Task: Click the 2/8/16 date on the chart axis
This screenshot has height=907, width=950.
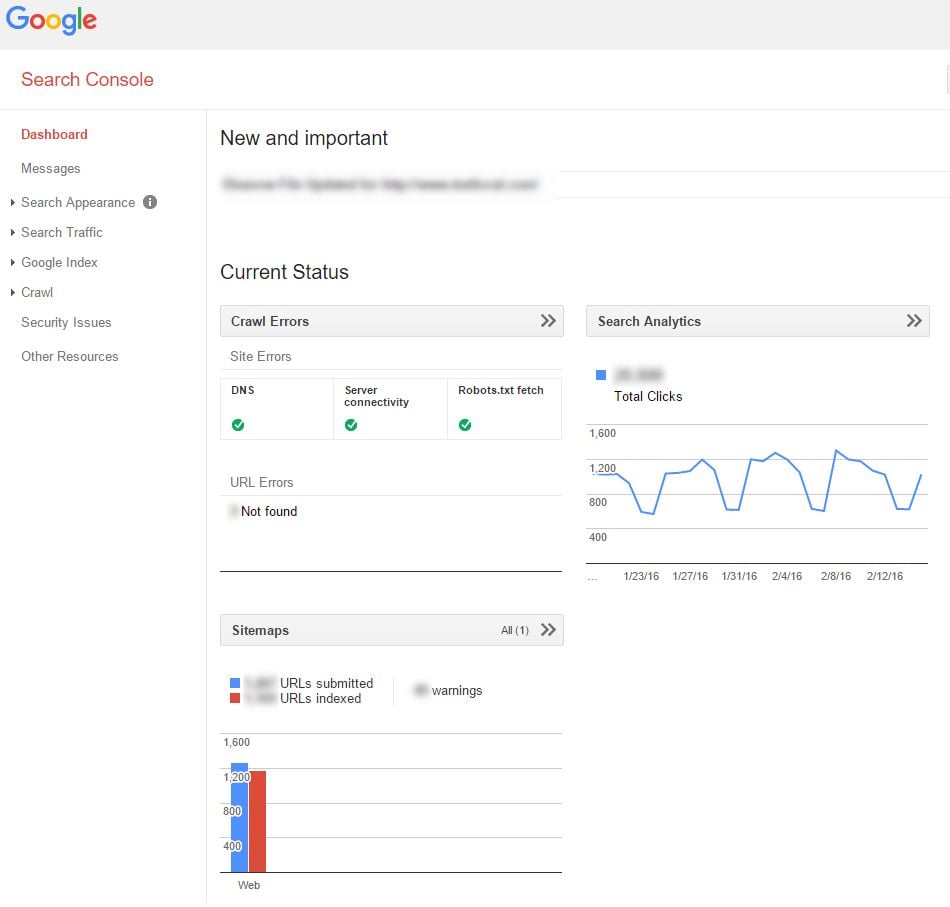Action: (836, 576)
